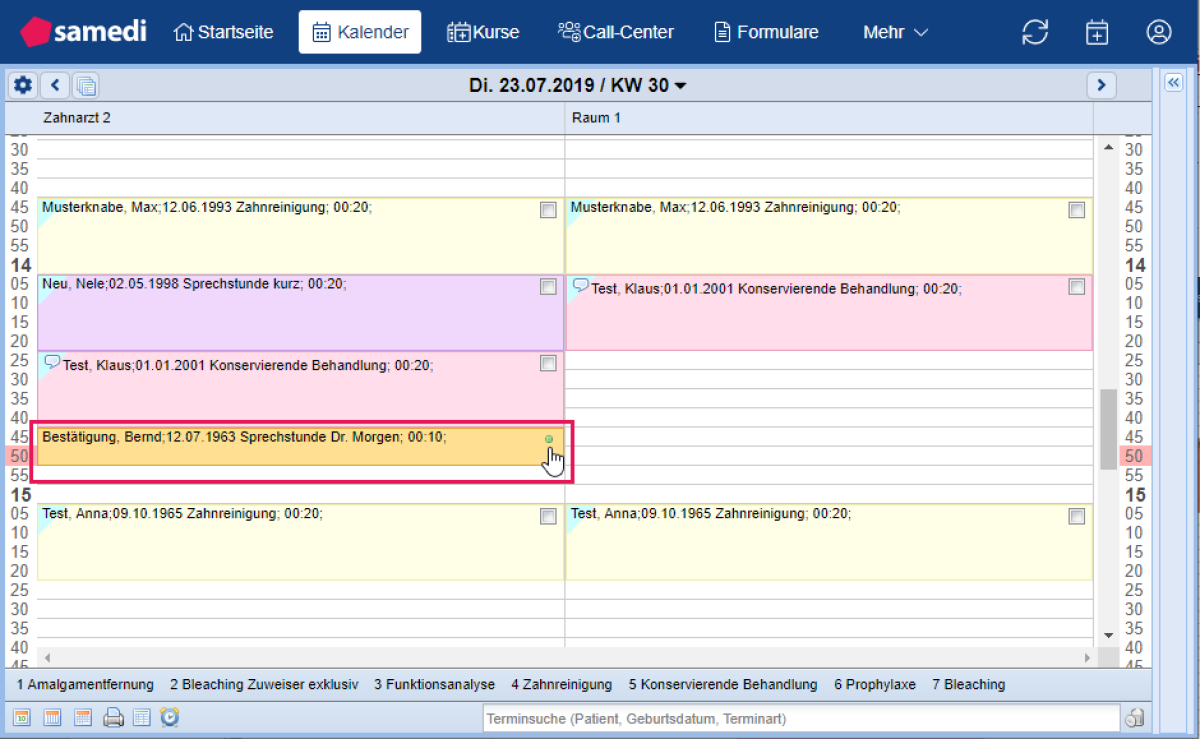Switch to day view calendar icon
The width and height of the screenshot is (1200, 739).
coord(22,717)
